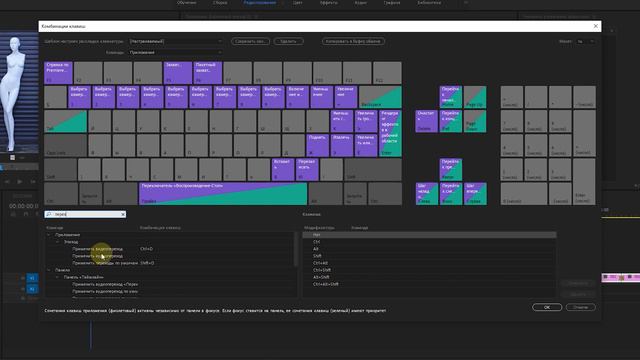Viewport: 640px width, 360px height.
Task: Select the Tab key tile
Action: point(66,121)
